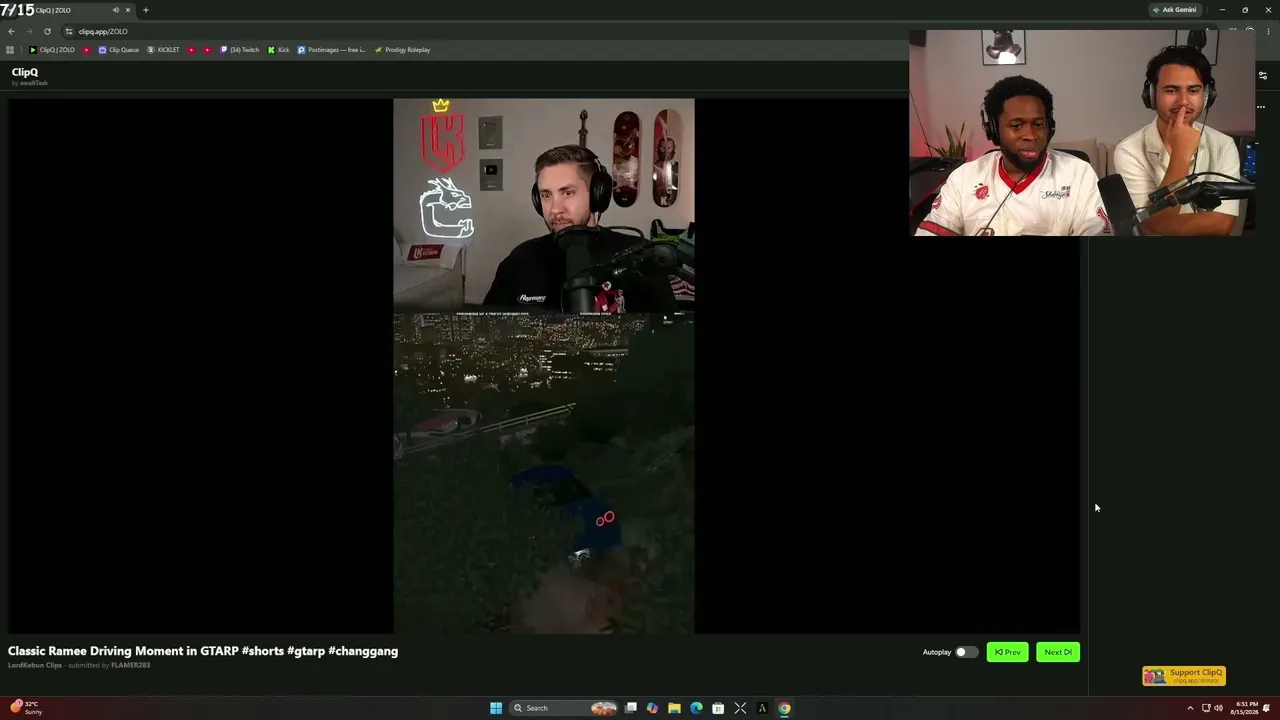The image size is (1280, 720).
Task: Close the ClipQ | ZOLO tab
Action: point(128,10)
